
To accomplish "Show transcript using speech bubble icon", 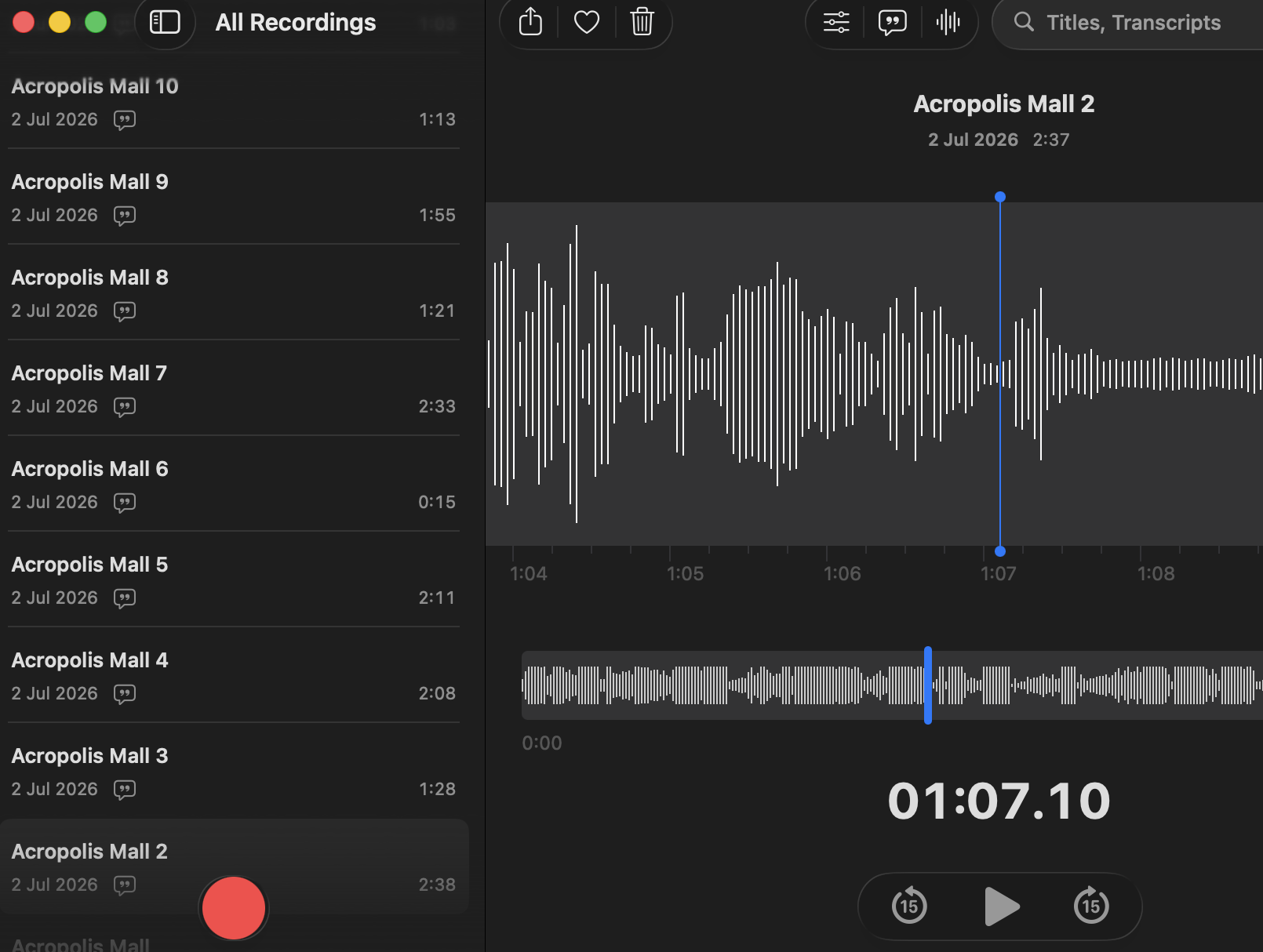I will click(x=893, y=22).
